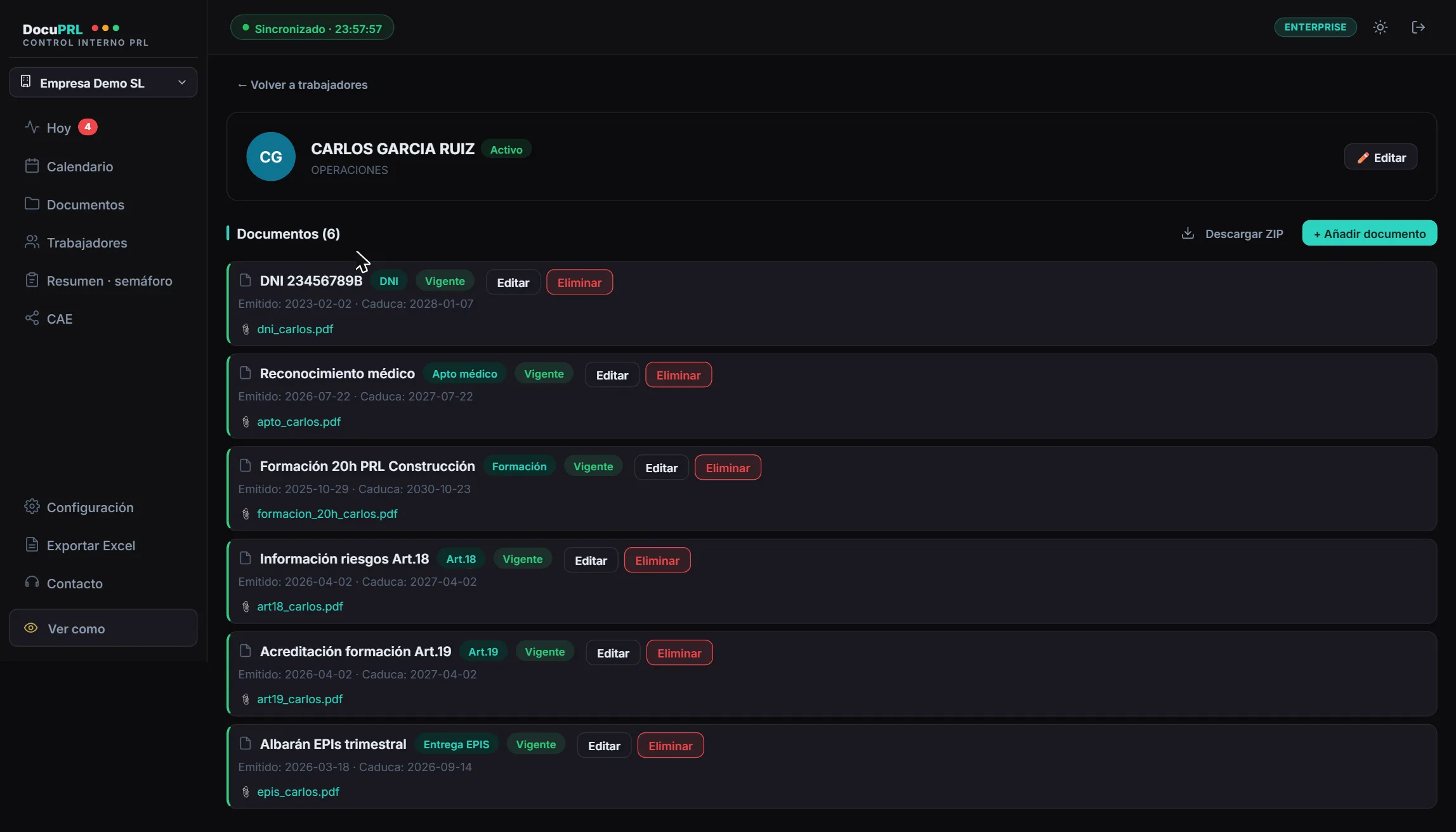1456x832 pixels.
Task: Expand the Empresa Demo SL company dropdown
Action: pos(103,83)
